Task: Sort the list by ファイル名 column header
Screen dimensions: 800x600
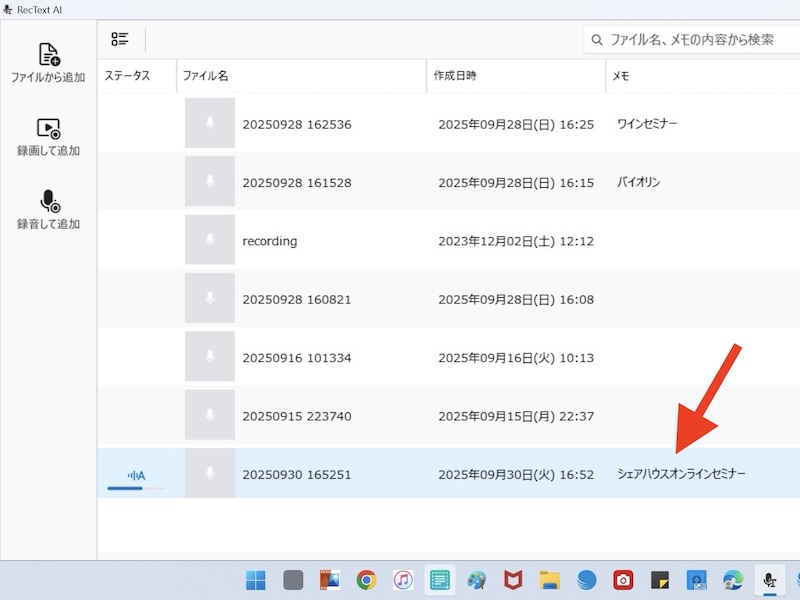Action: coord(205,76)
